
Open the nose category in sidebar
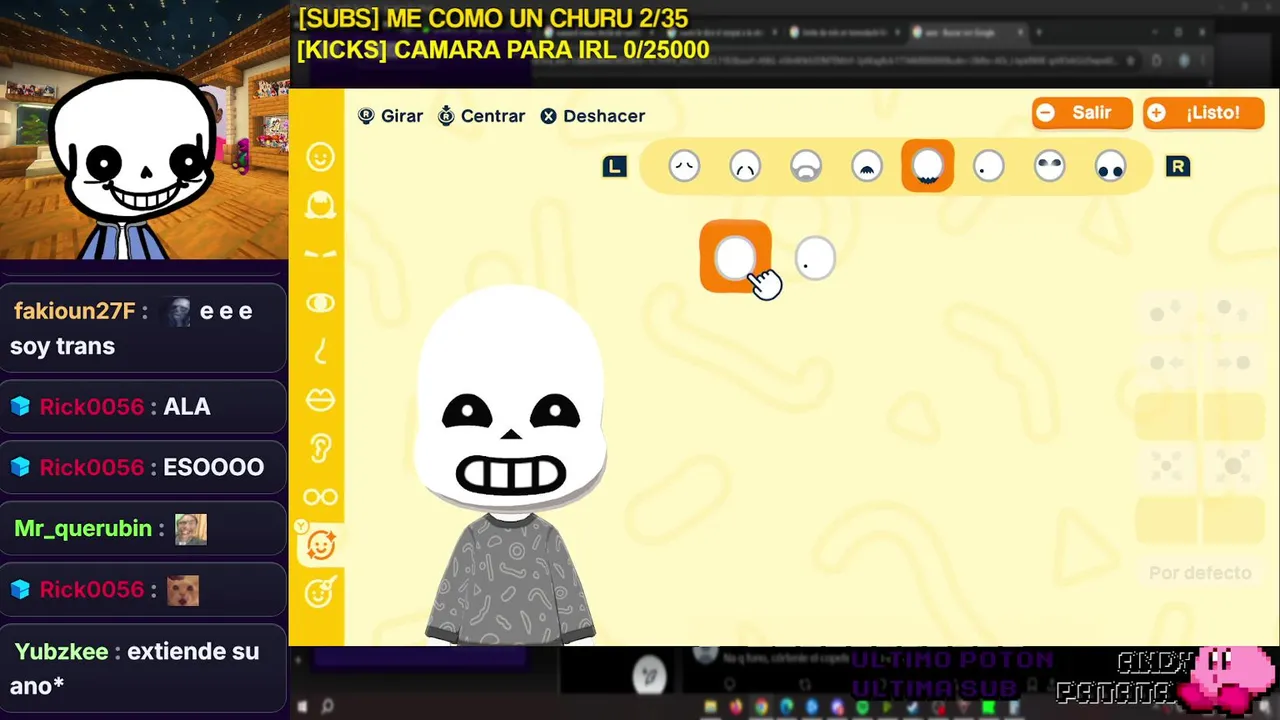320,351
